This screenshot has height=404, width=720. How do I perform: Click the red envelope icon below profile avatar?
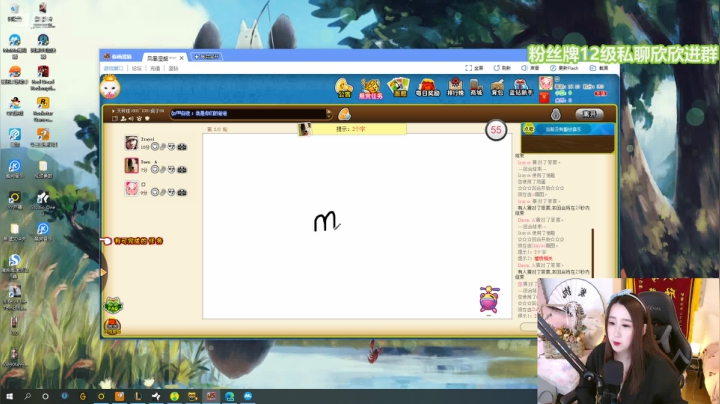545,98
